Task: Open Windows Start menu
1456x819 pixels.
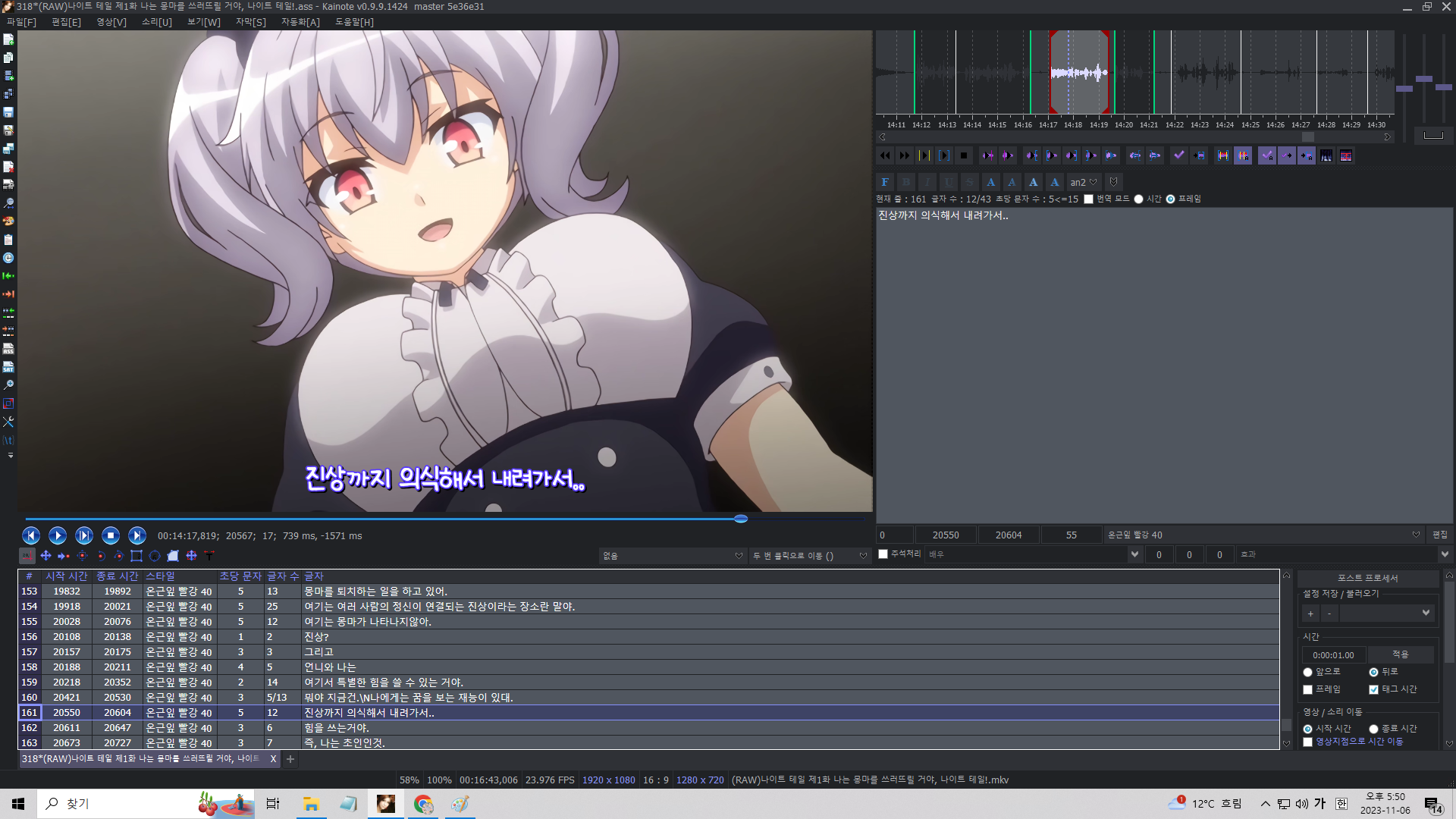Action: coord(18,804)
